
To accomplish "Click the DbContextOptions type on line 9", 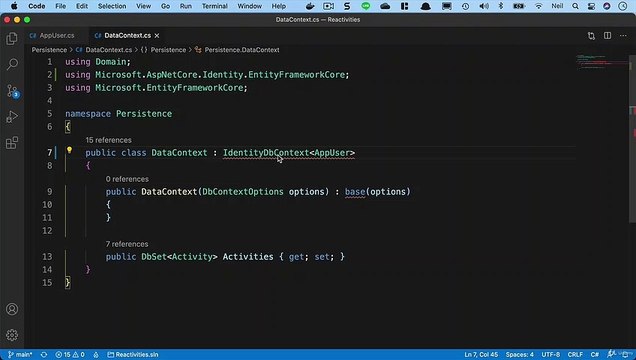I will click(243, 192).
